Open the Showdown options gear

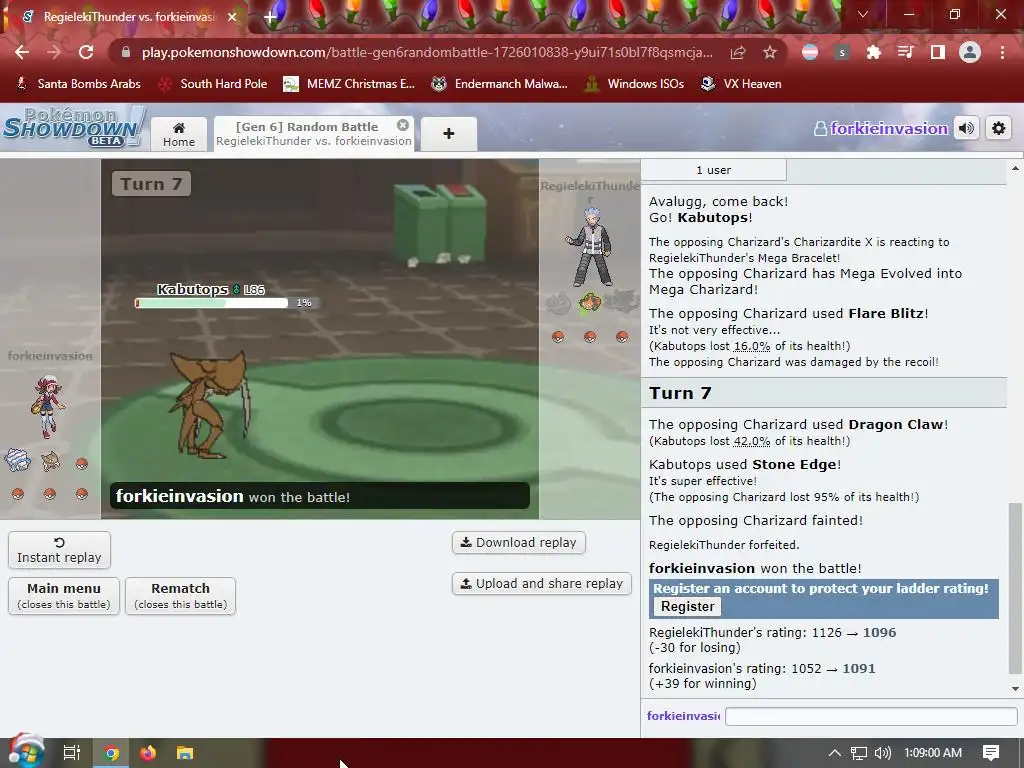point(998,129)
